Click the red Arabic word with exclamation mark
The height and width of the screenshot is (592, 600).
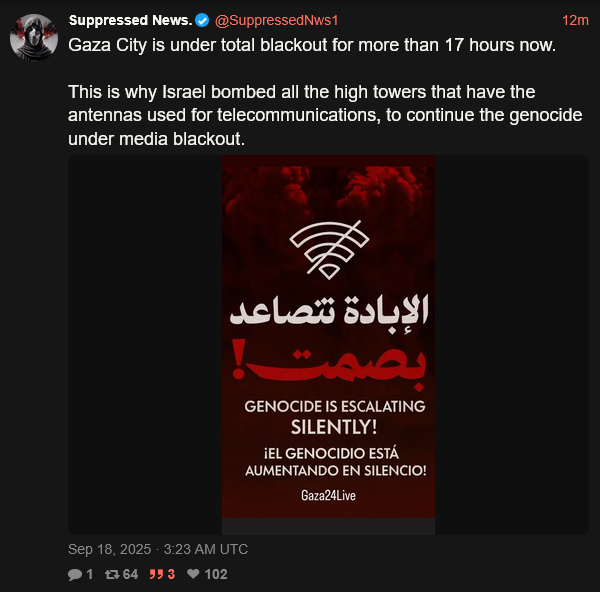point(329,365)
